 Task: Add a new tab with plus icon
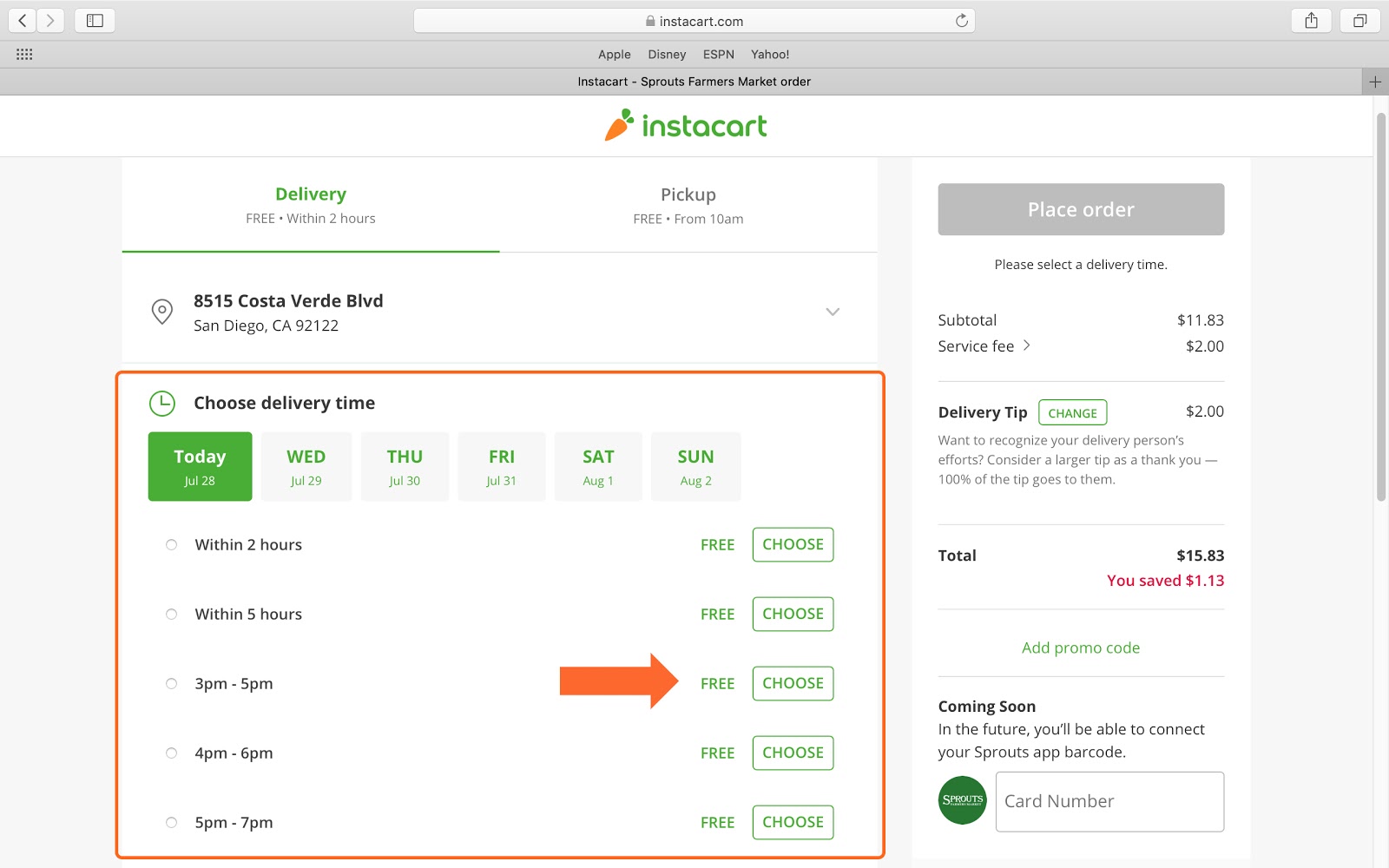point(1375,82)
